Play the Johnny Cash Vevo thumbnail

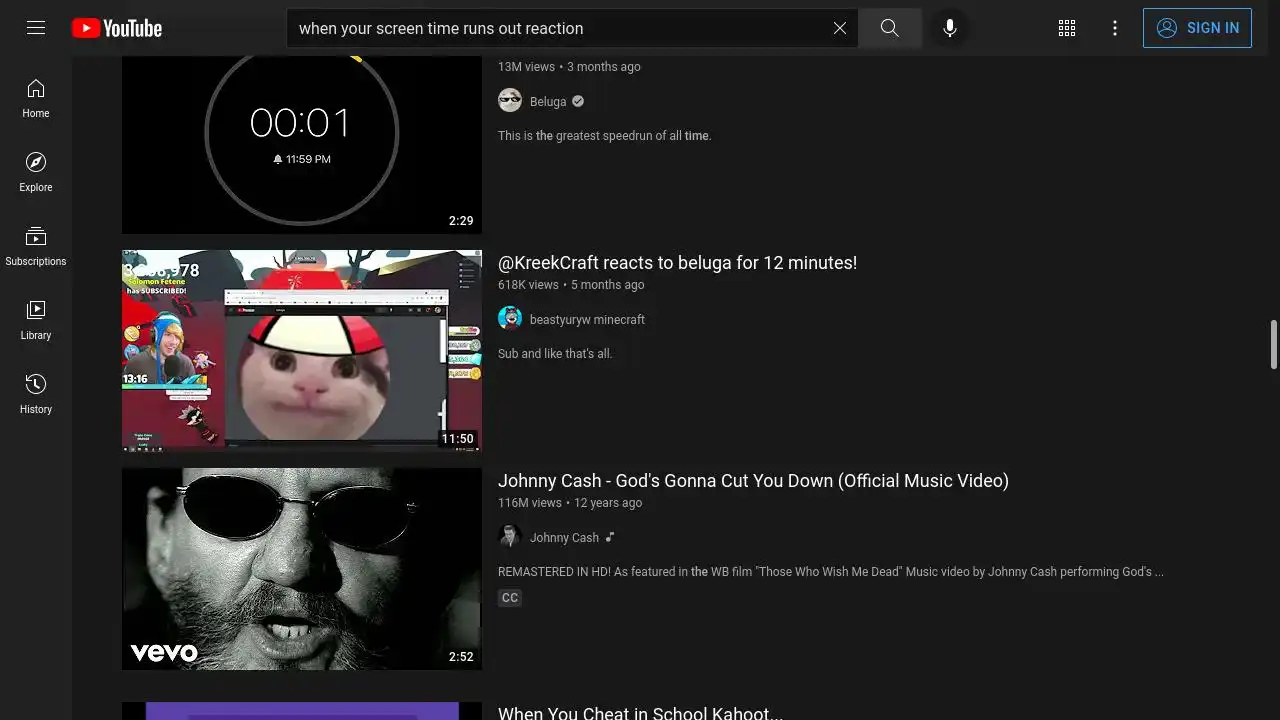coord(302,569)
